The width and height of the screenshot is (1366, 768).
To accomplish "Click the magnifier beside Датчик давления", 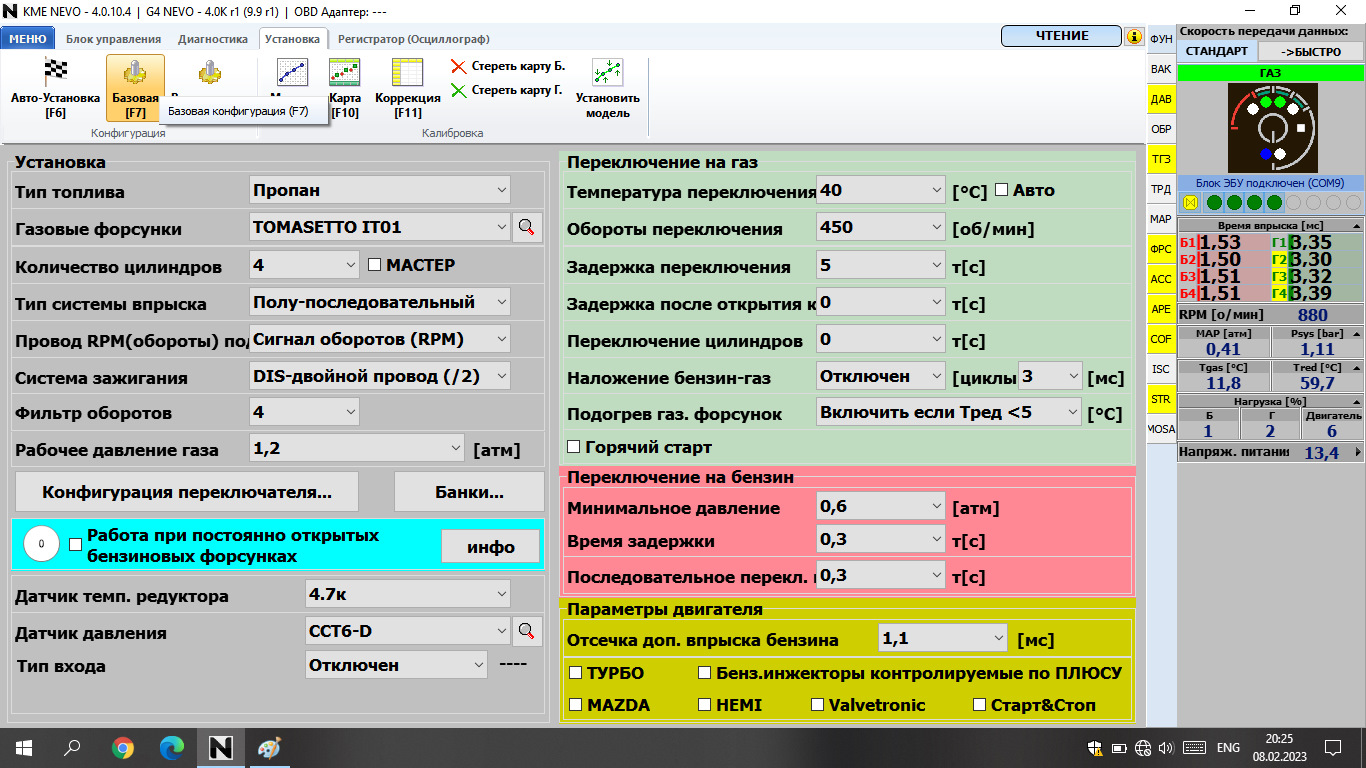I will (x=527, y=631).
